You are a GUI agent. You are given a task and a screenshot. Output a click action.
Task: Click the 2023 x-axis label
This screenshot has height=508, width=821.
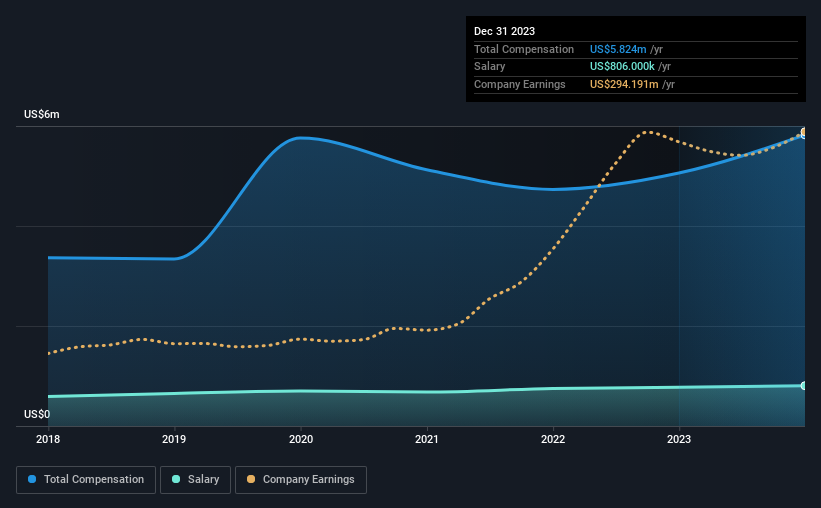pyautogui.click(x=679, y=439)
